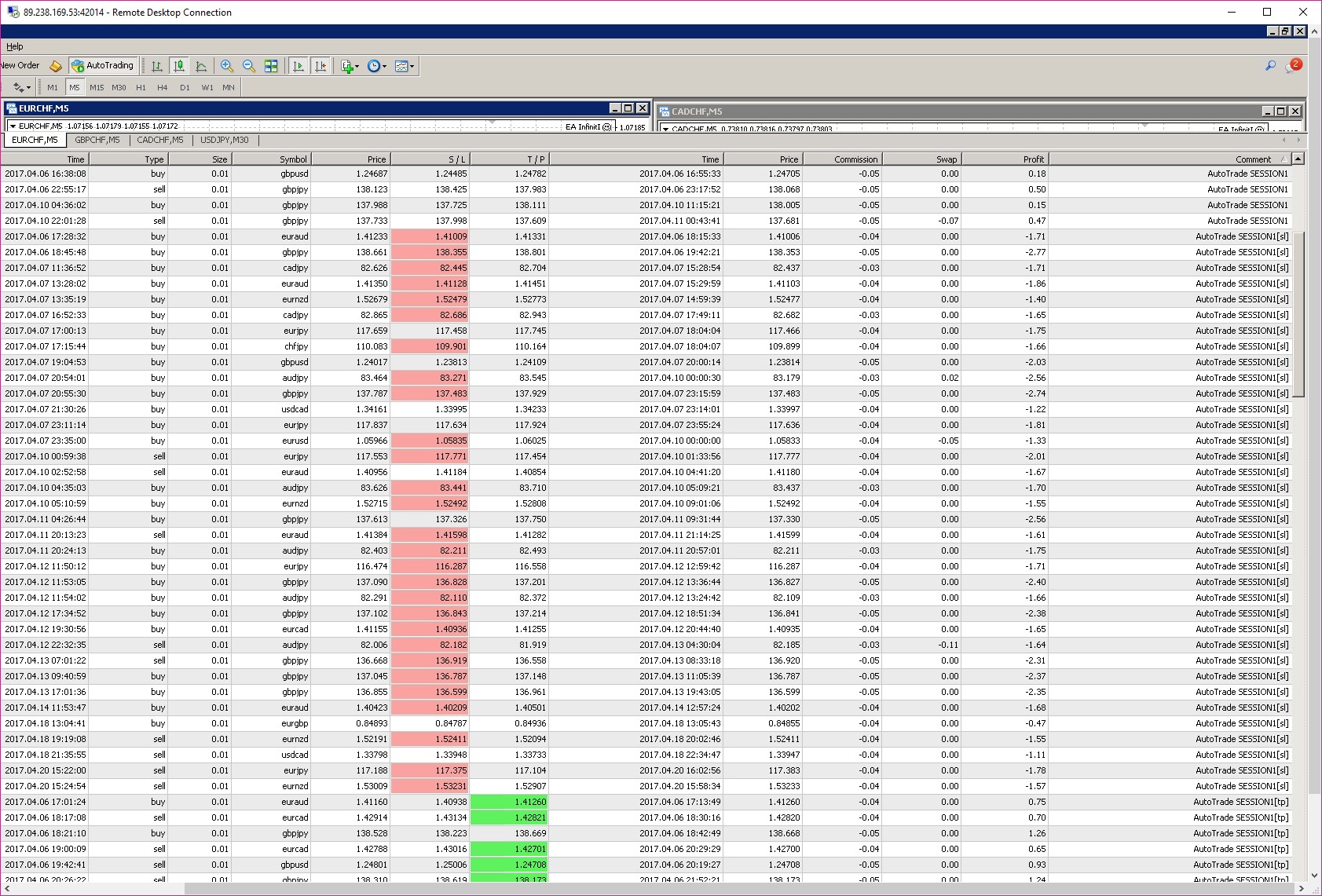Select the M15 timeframe
1322x896 pixels.
[x=97, y=87]
